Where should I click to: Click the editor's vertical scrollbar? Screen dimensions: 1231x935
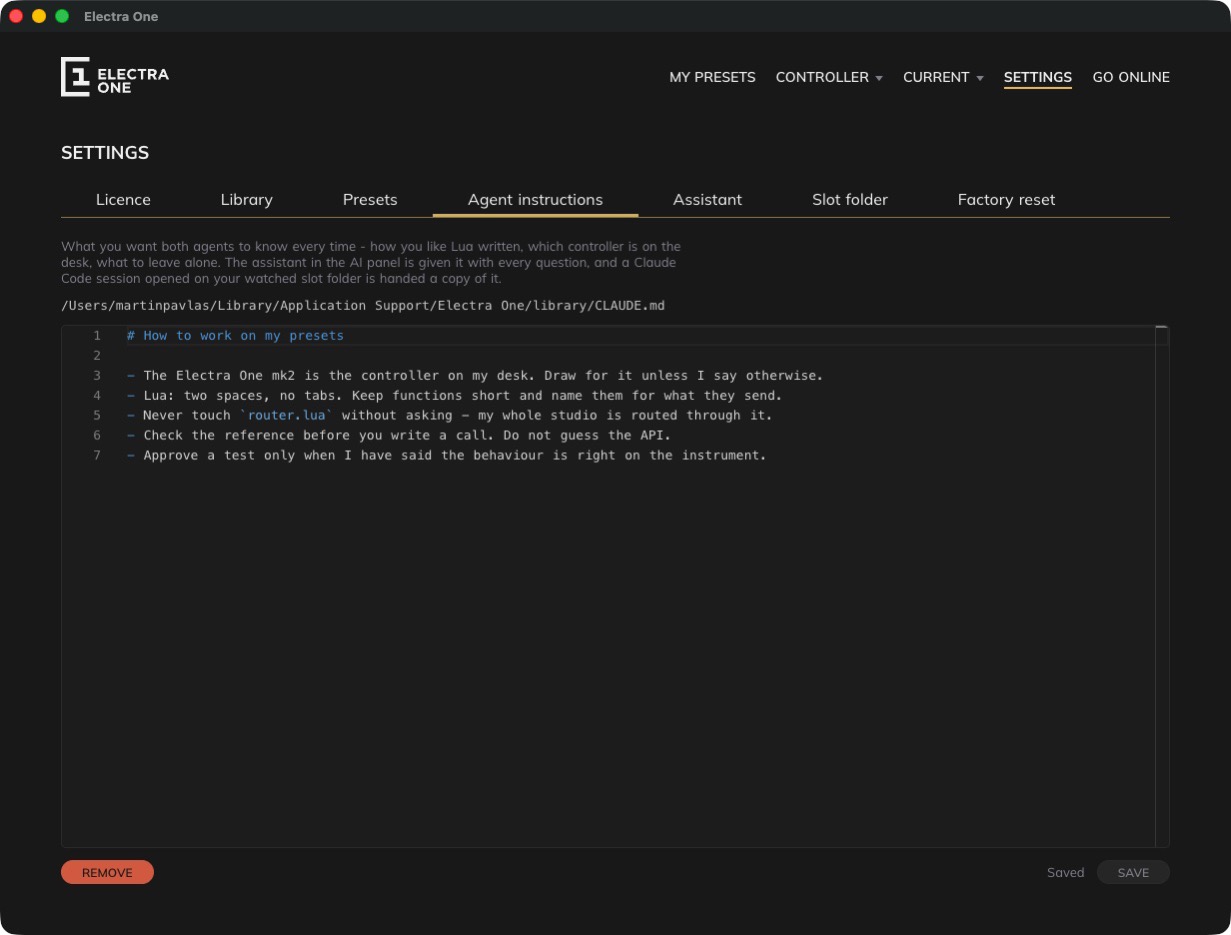1161,586
